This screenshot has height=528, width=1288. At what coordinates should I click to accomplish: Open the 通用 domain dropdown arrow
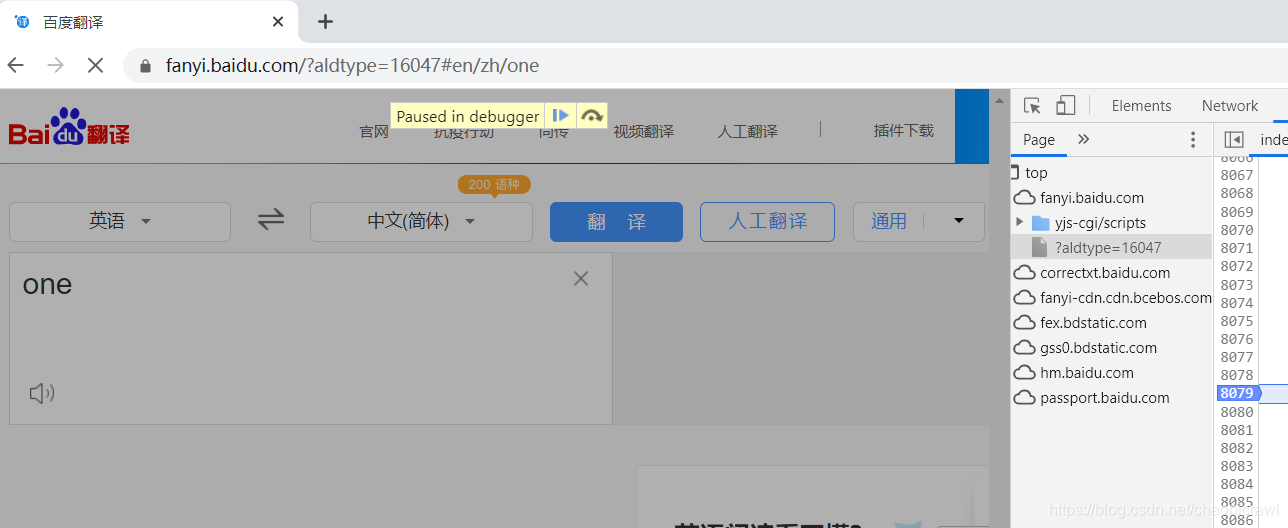(x=959, y=221)
